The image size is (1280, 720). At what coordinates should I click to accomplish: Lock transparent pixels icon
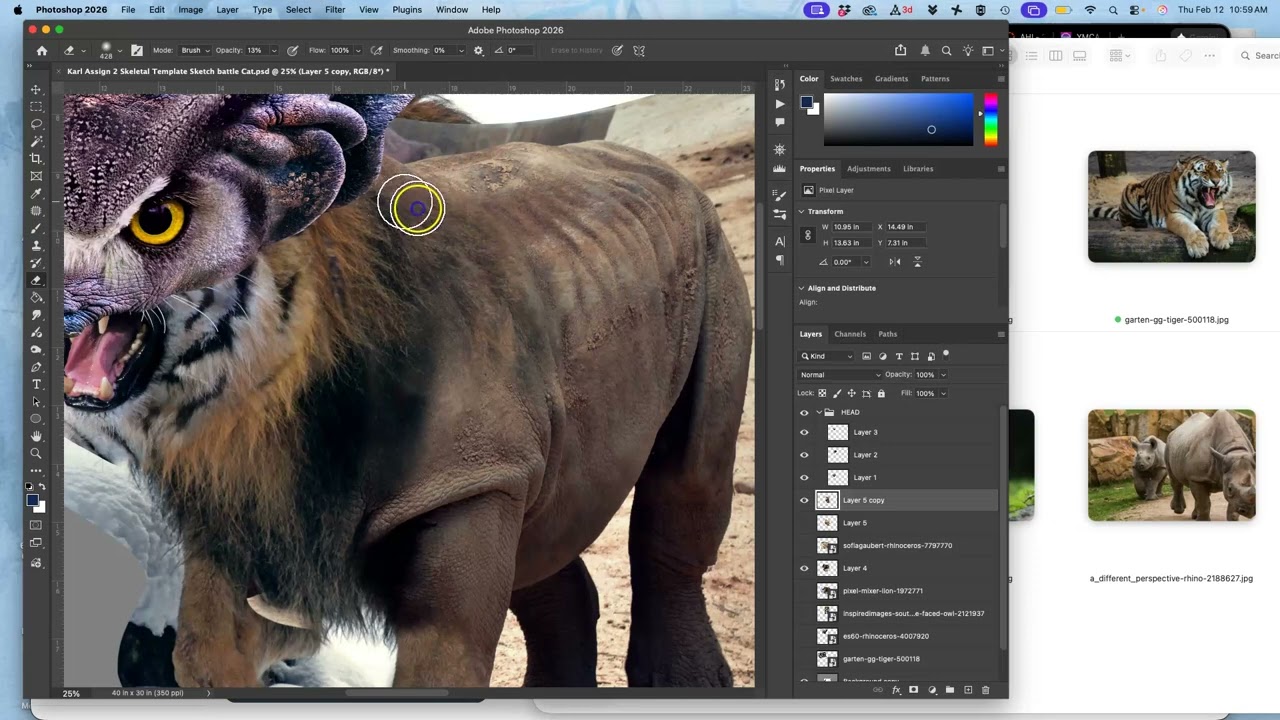tap(822, 393)
